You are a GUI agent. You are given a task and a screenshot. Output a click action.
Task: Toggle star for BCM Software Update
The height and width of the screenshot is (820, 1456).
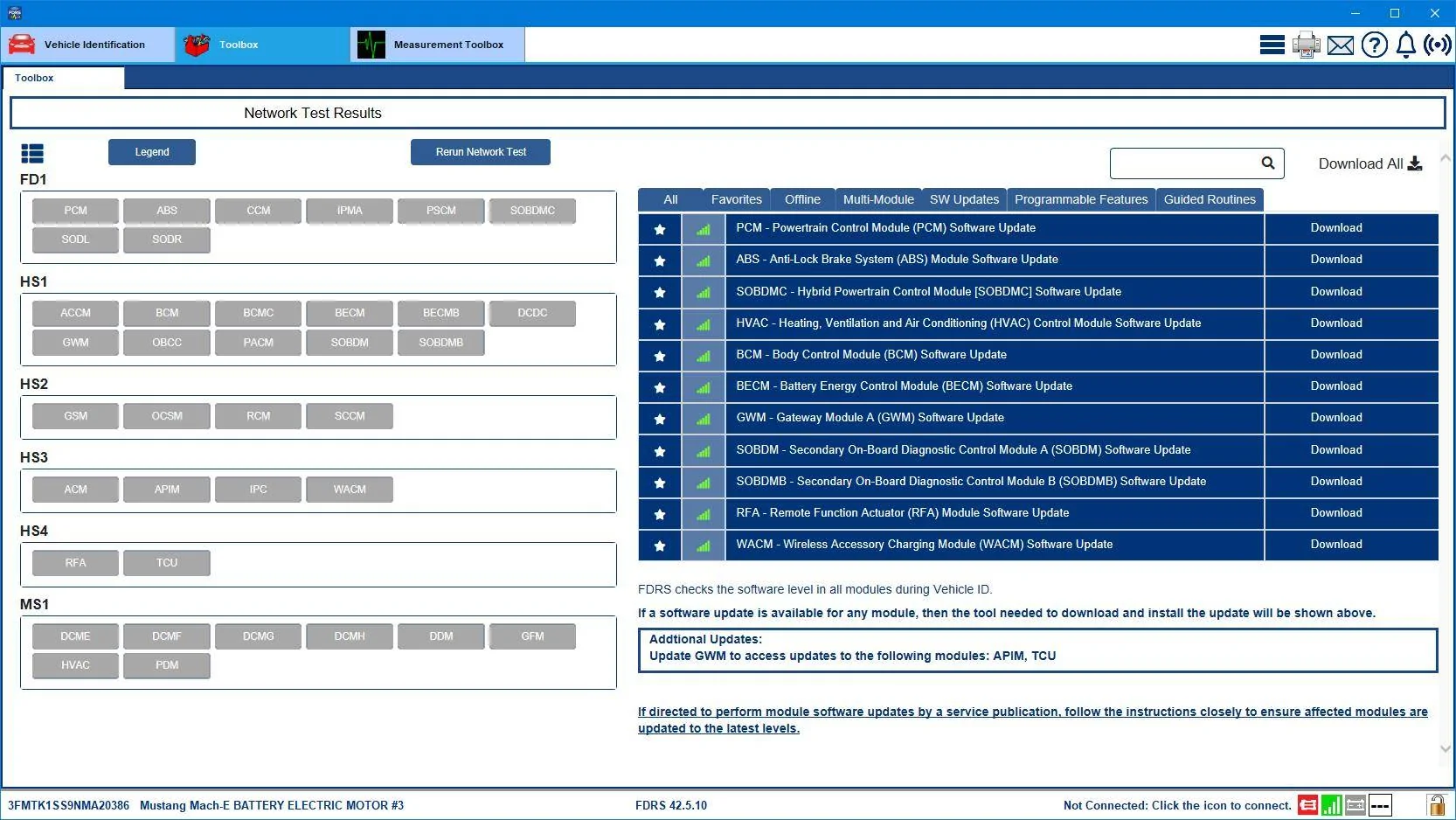[660, 356]
